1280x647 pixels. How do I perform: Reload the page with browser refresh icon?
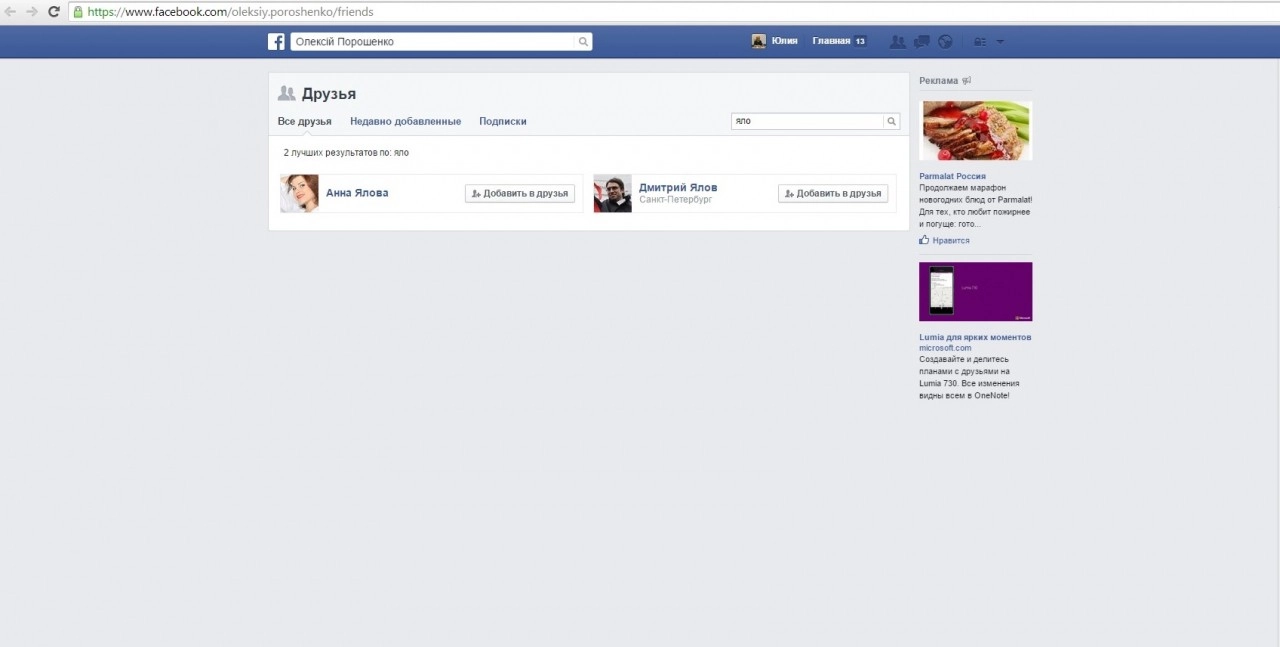tap(54, 12)
